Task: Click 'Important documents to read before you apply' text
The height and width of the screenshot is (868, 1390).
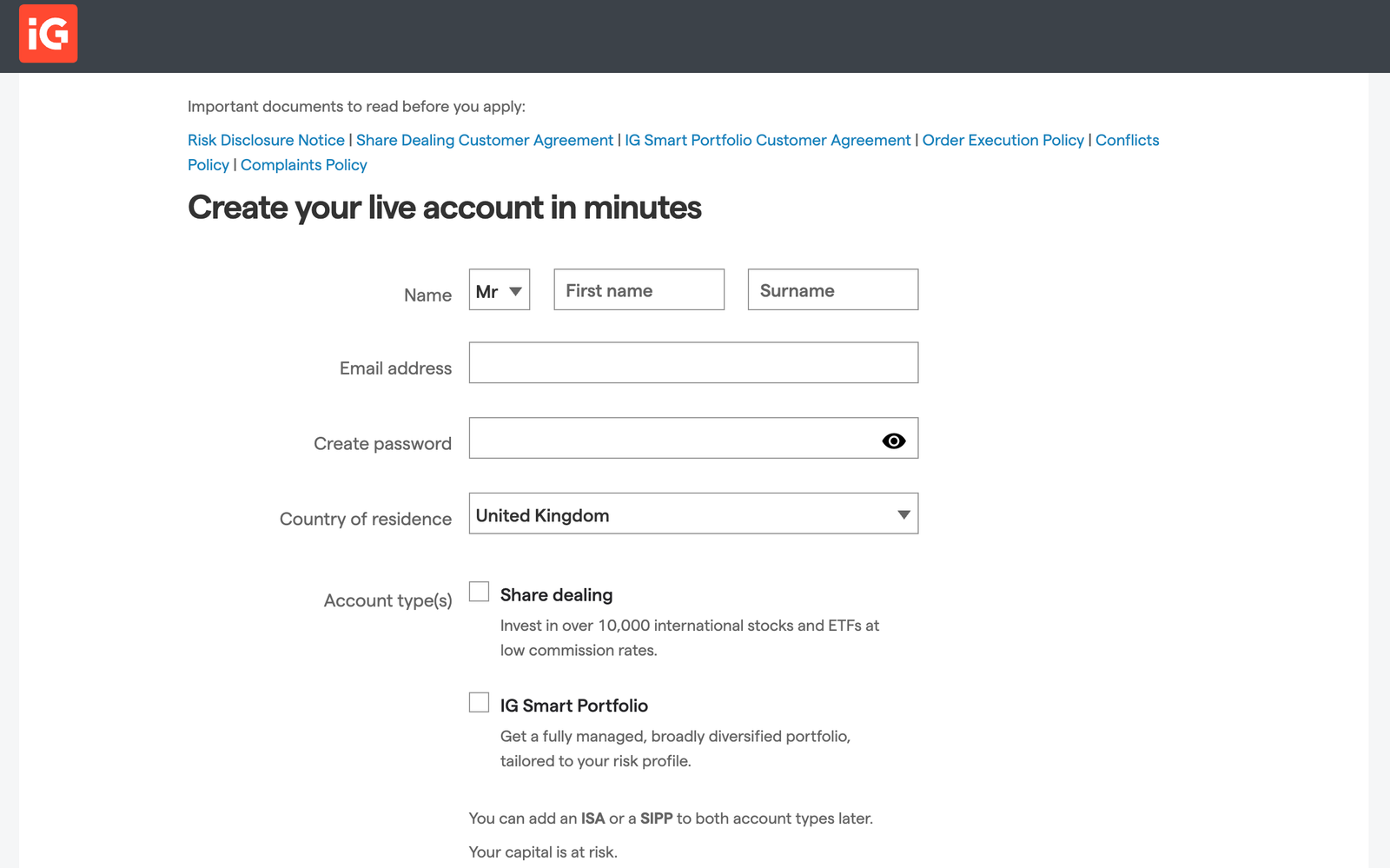Action: 356,107
